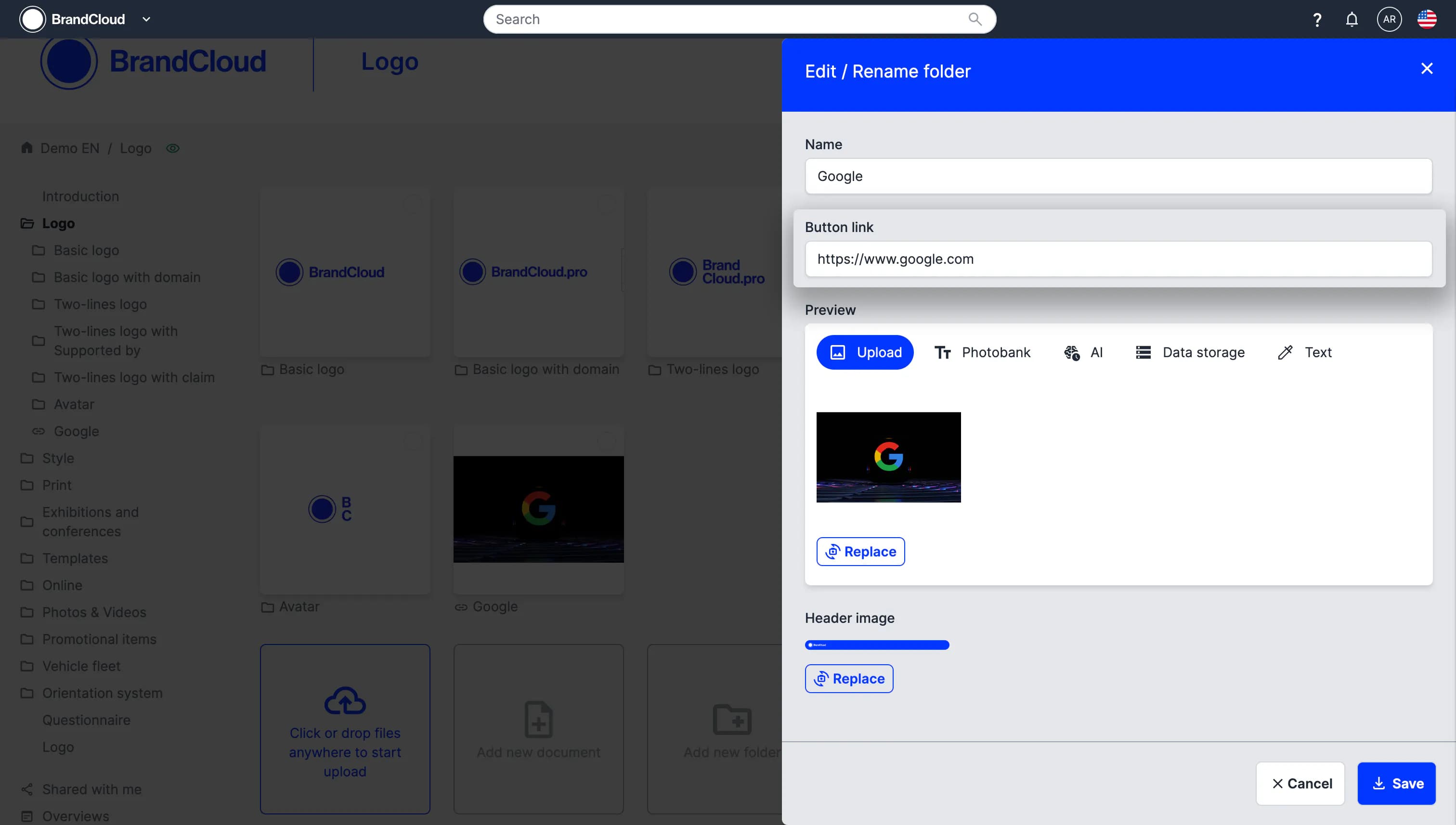Switch to the Photobank preview tab

coord(982,352)
